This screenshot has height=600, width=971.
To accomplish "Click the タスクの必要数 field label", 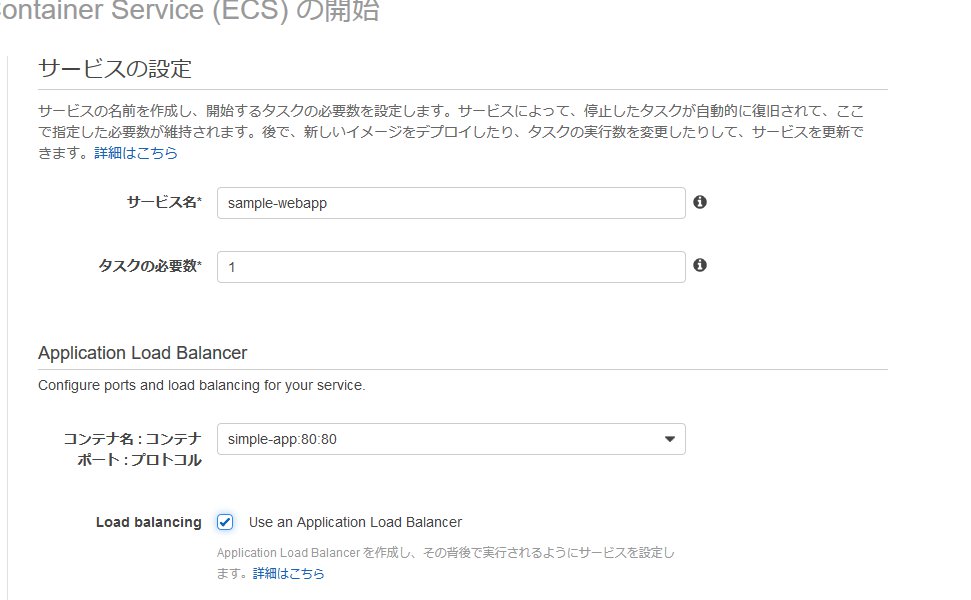I will [x=149, y=266].
